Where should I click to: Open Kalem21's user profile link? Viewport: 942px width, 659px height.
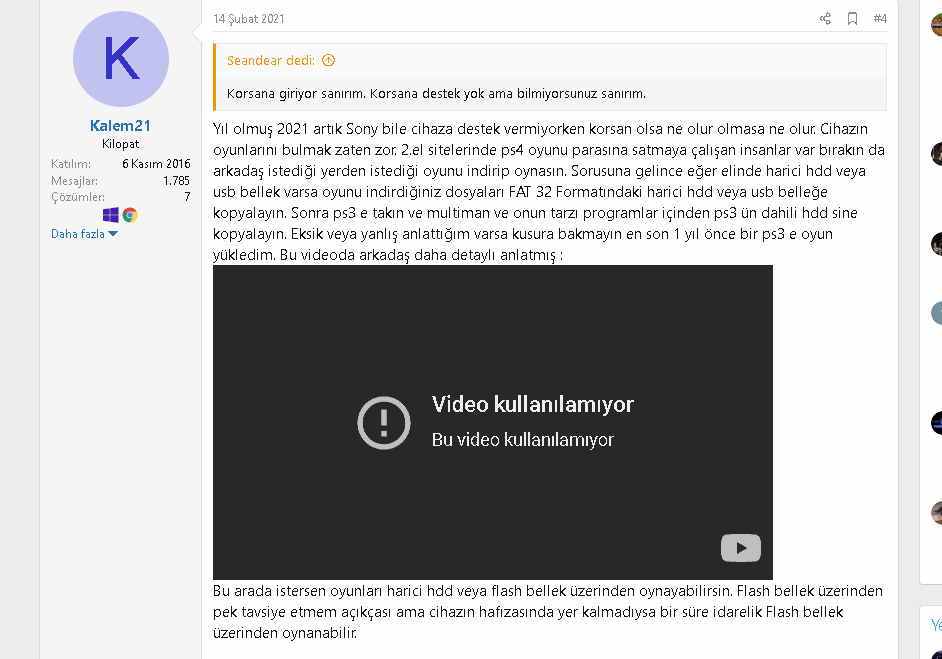(120, 126)
